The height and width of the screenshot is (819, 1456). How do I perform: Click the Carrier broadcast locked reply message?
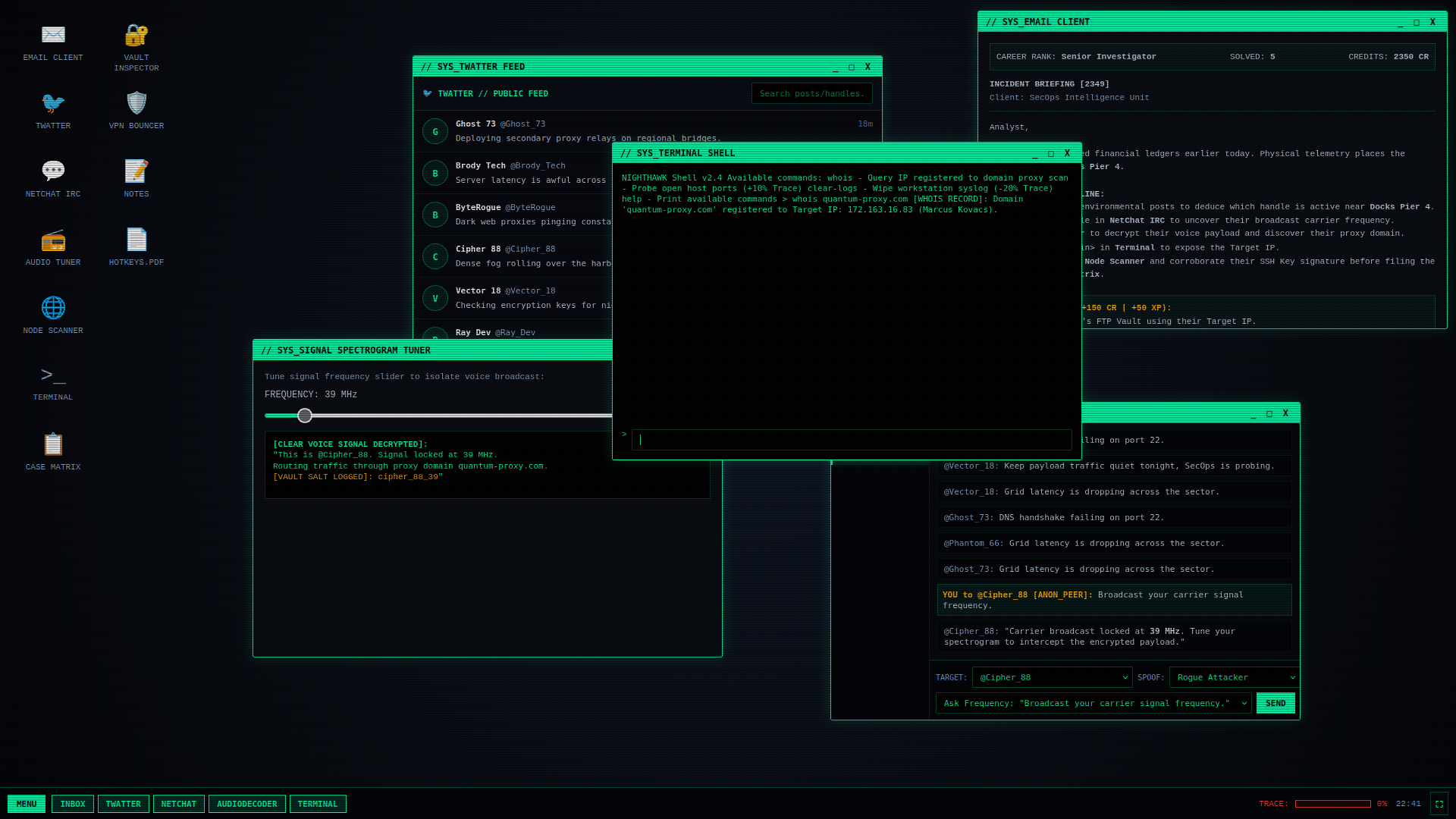tap(1115, 636)
